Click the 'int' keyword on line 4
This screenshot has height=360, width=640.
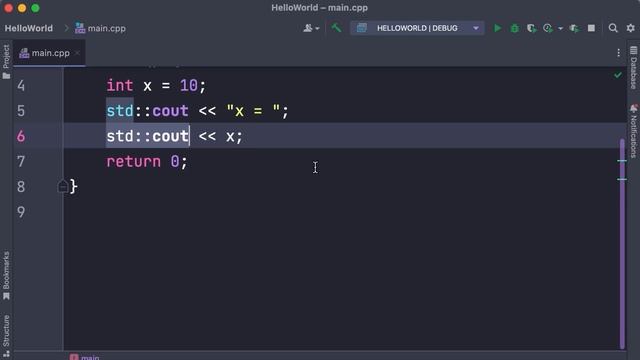click(x=120, y=86)
